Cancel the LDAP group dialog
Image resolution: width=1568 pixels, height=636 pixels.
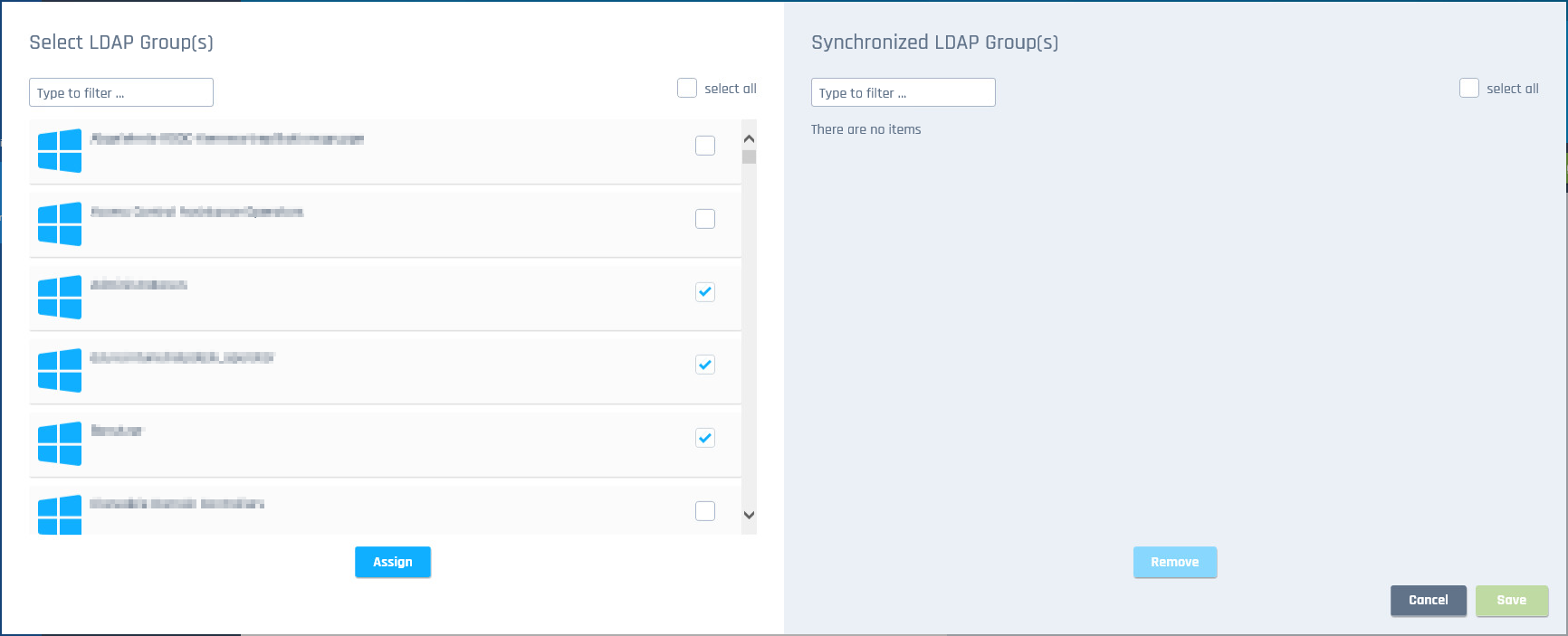(1428, 600)
